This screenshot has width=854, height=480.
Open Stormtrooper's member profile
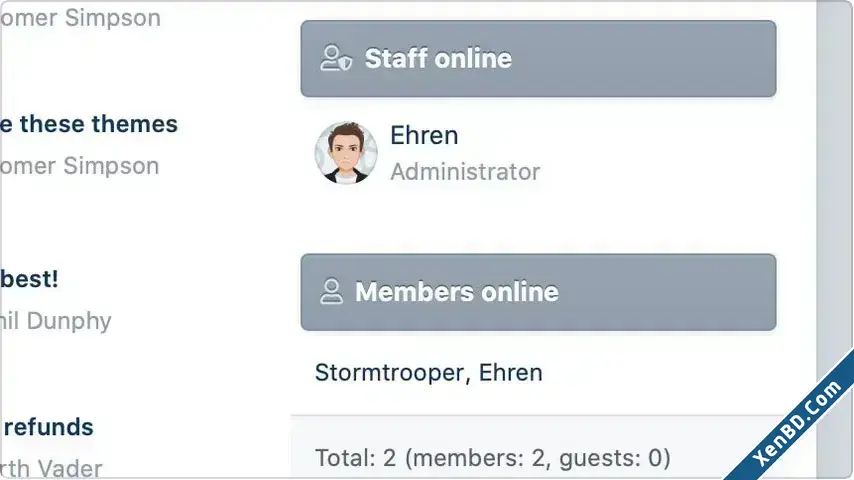(389, 373)
